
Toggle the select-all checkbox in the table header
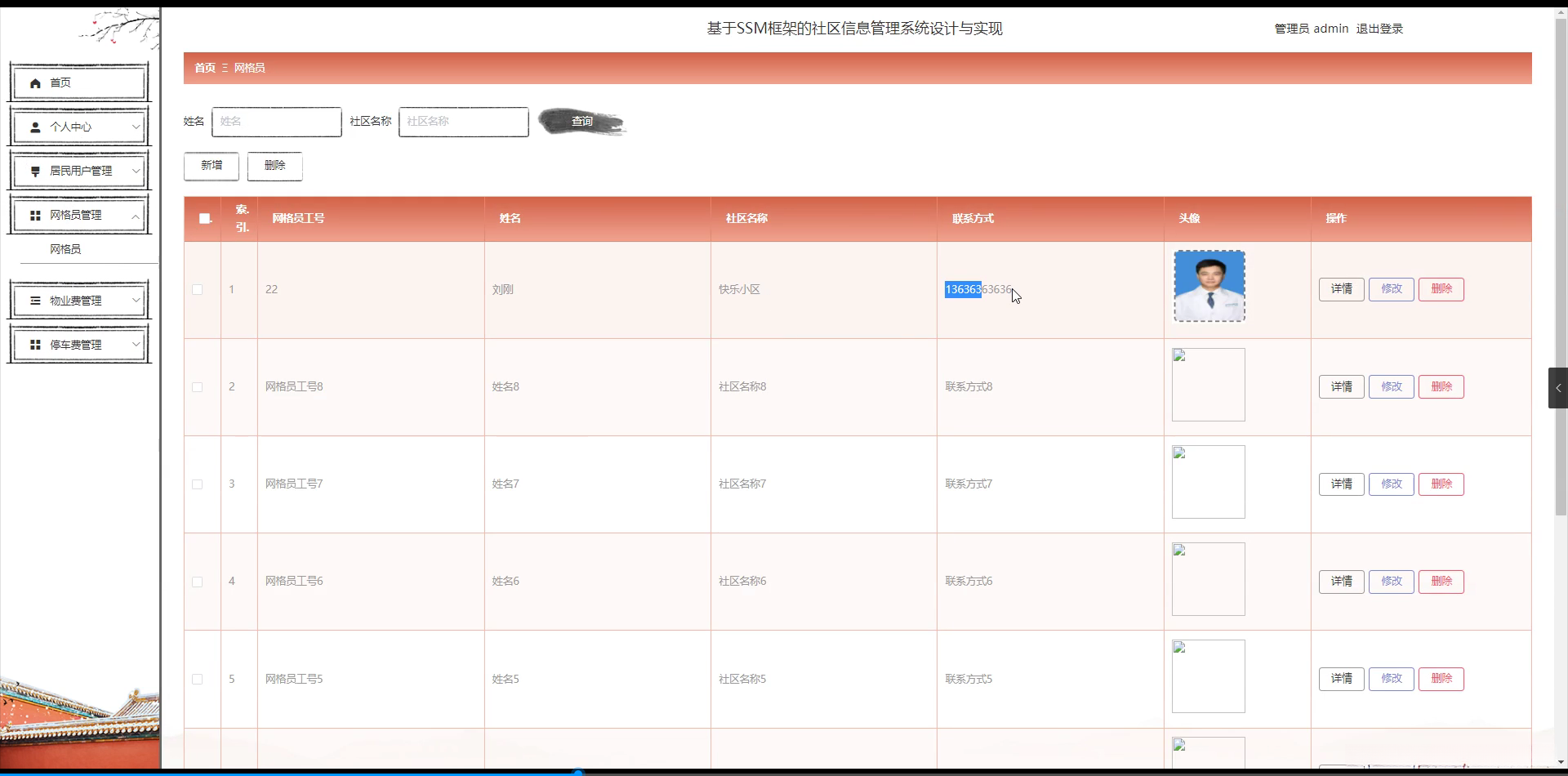tap(205, 218)
